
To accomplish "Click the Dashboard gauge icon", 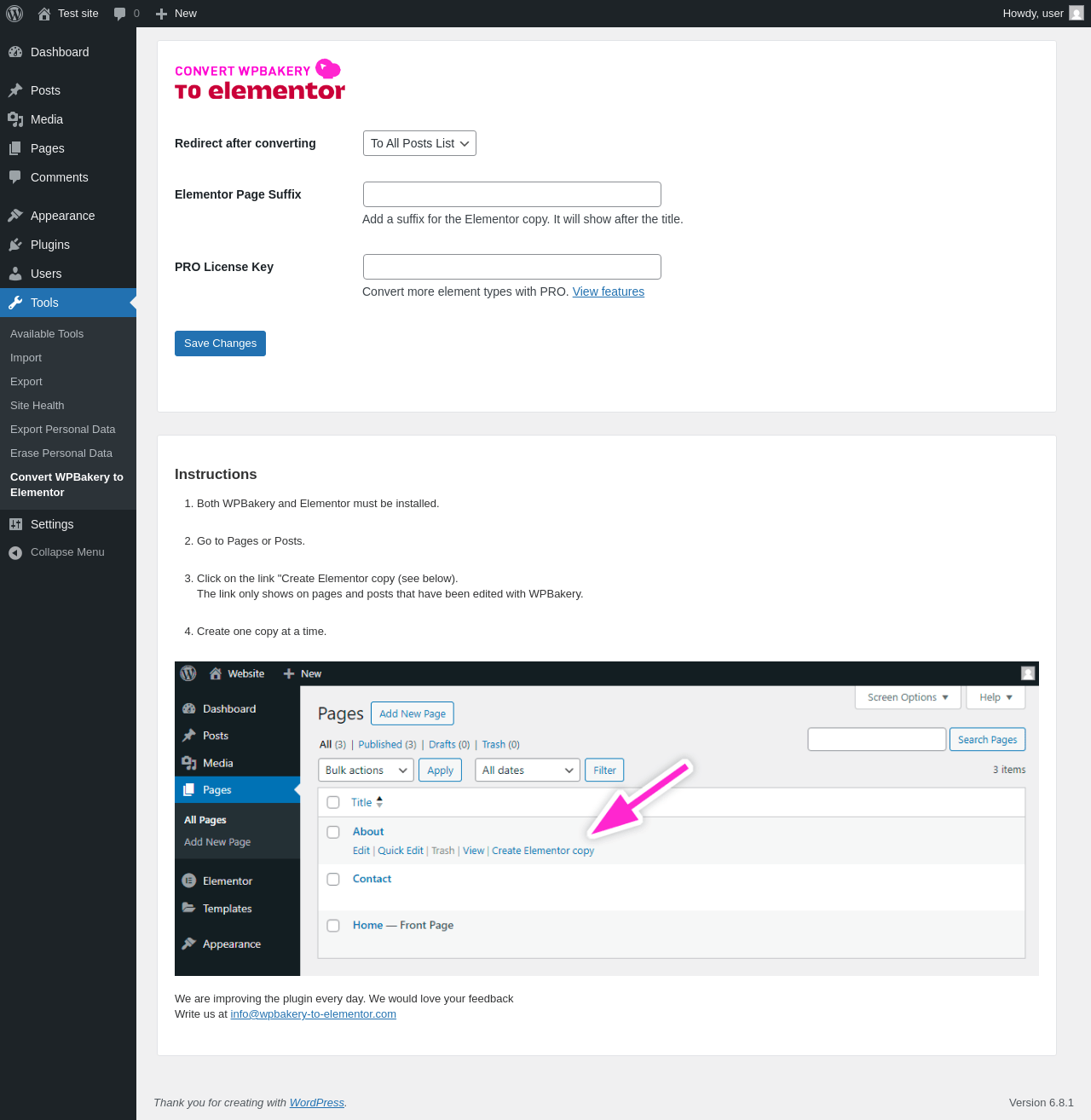I will [15, 52].
